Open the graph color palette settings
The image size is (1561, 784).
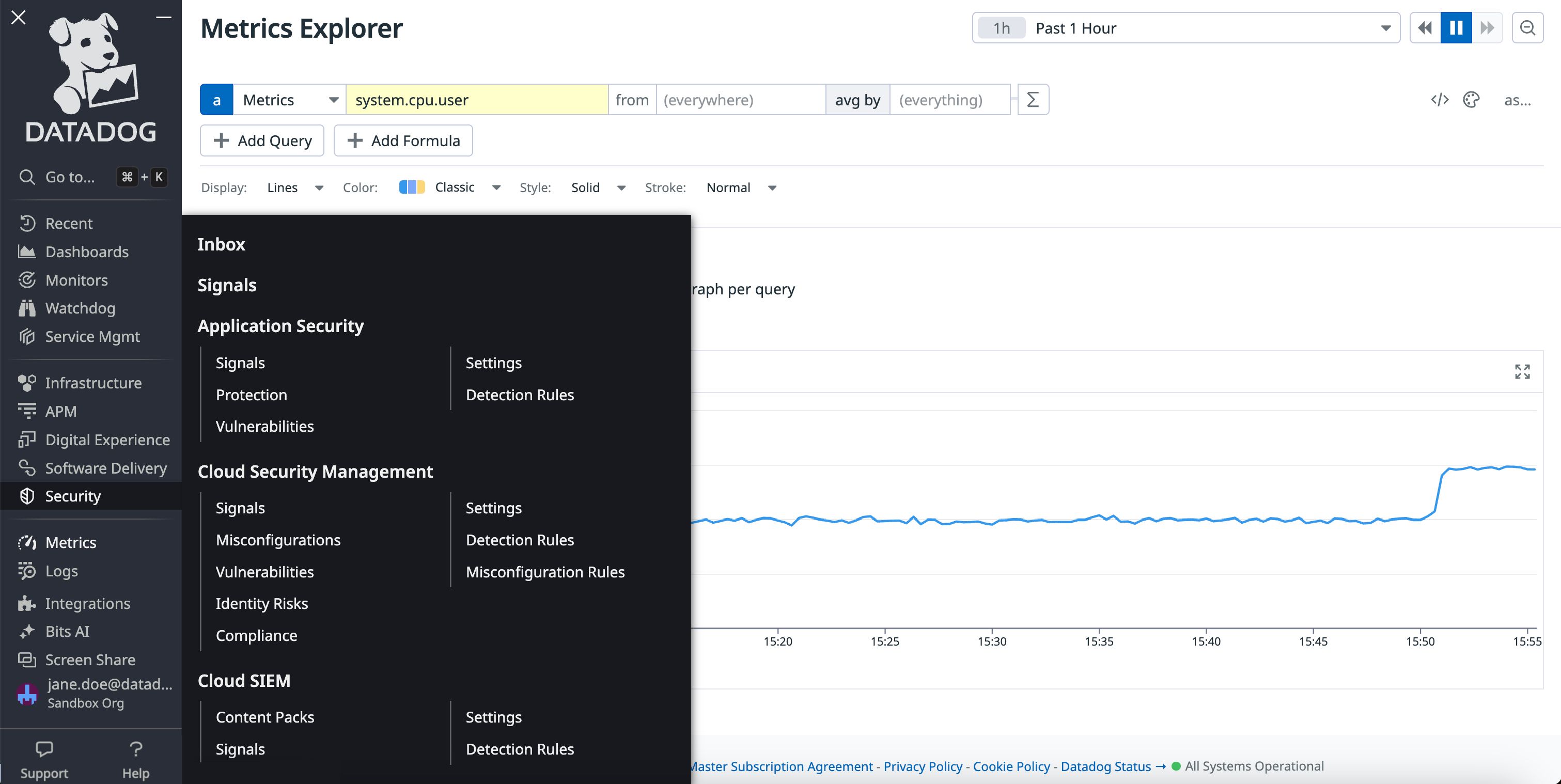click(1471, 100)
